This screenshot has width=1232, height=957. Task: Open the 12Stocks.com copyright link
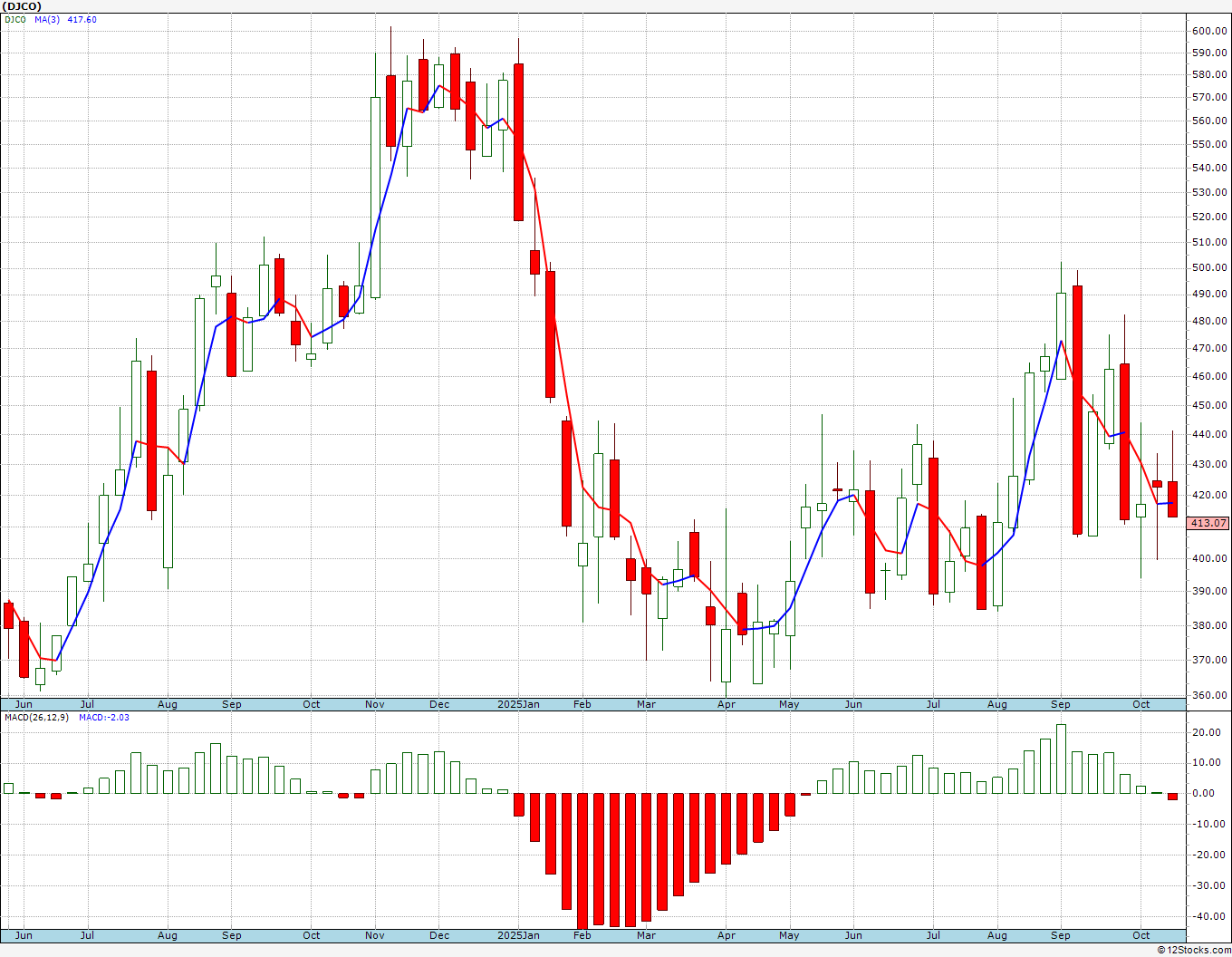[x=1194, y=950]
